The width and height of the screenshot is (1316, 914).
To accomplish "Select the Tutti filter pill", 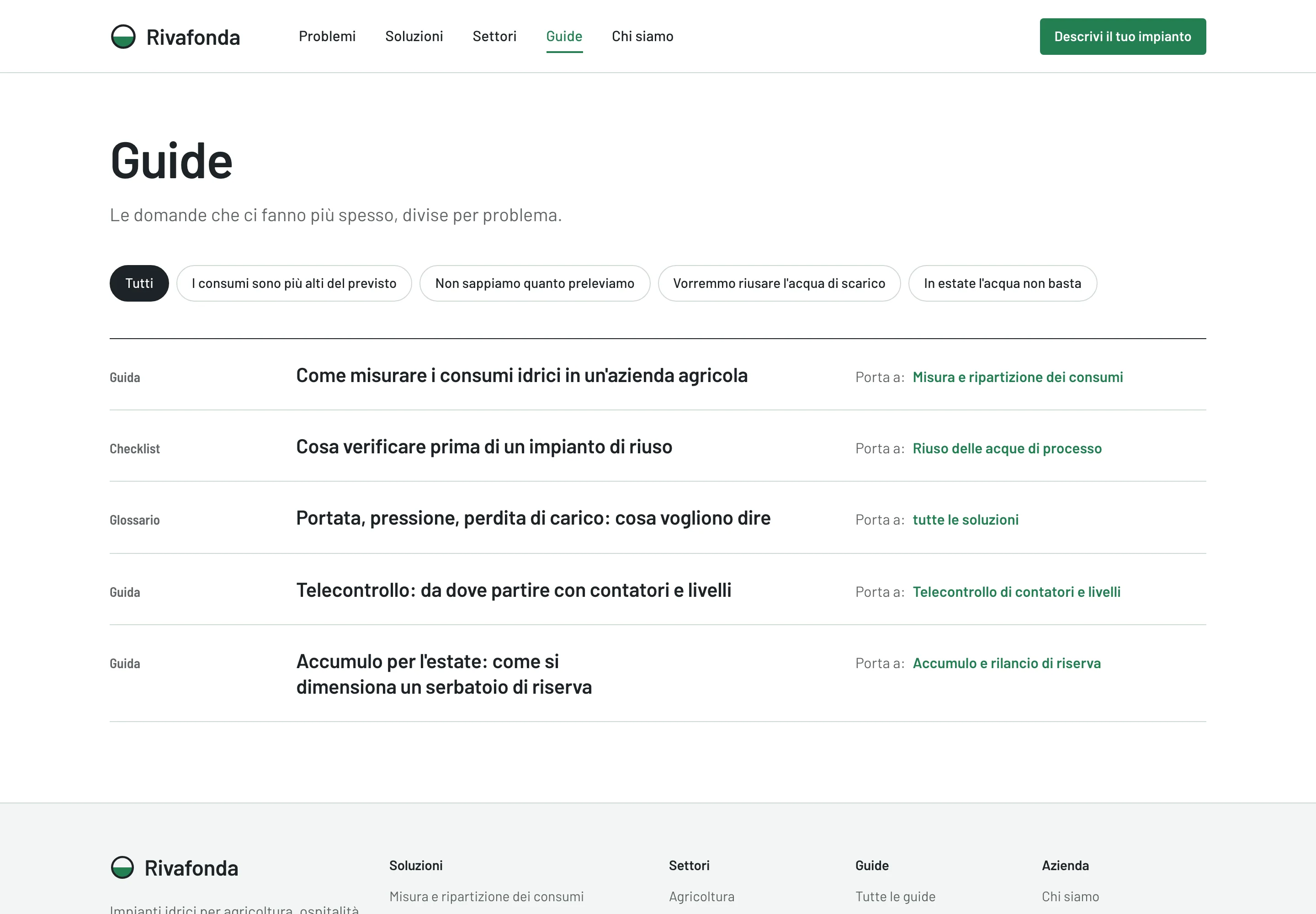I will pos(139,283).
